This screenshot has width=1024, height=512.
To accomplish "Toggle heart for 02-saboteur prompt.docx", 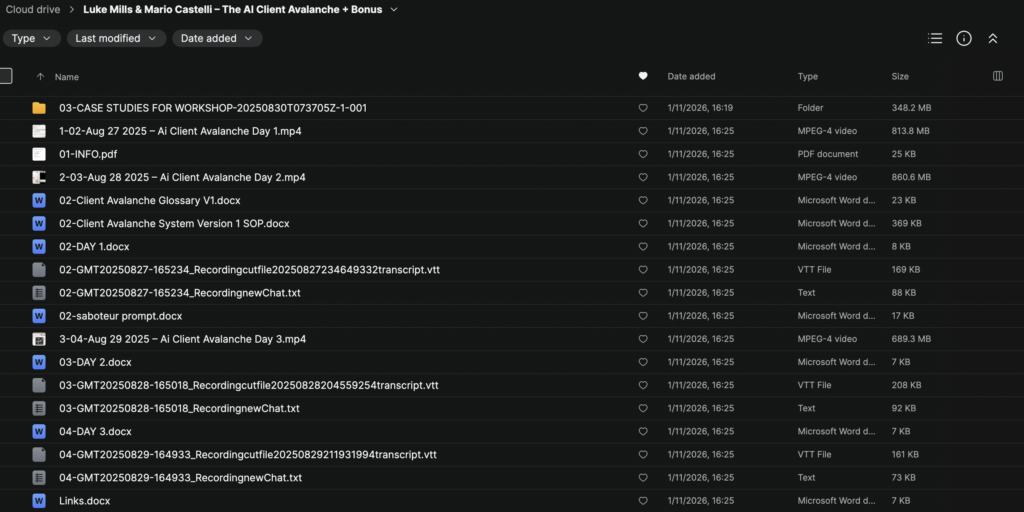I will click(x=643, y=316).
